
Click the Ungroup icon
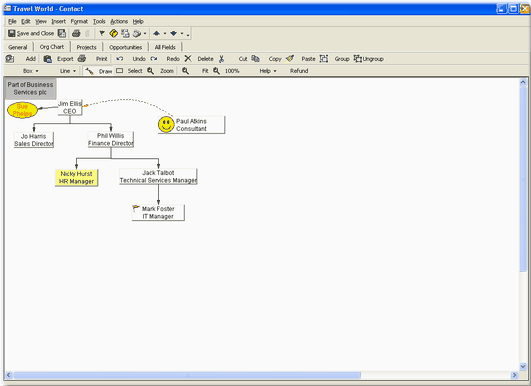click(x=358, y=59)
